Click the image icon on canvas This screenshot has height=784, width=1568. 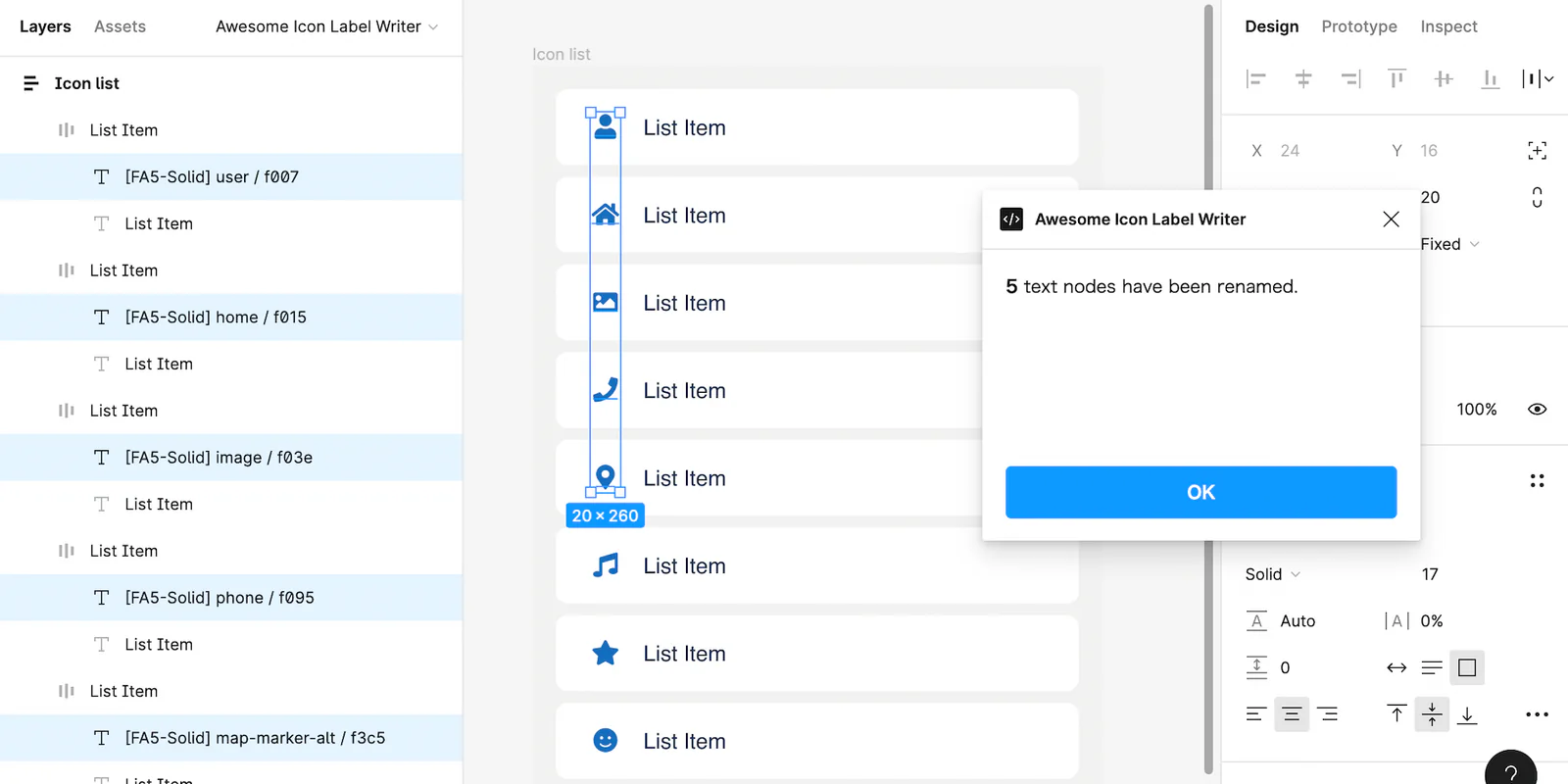(606, 302)
